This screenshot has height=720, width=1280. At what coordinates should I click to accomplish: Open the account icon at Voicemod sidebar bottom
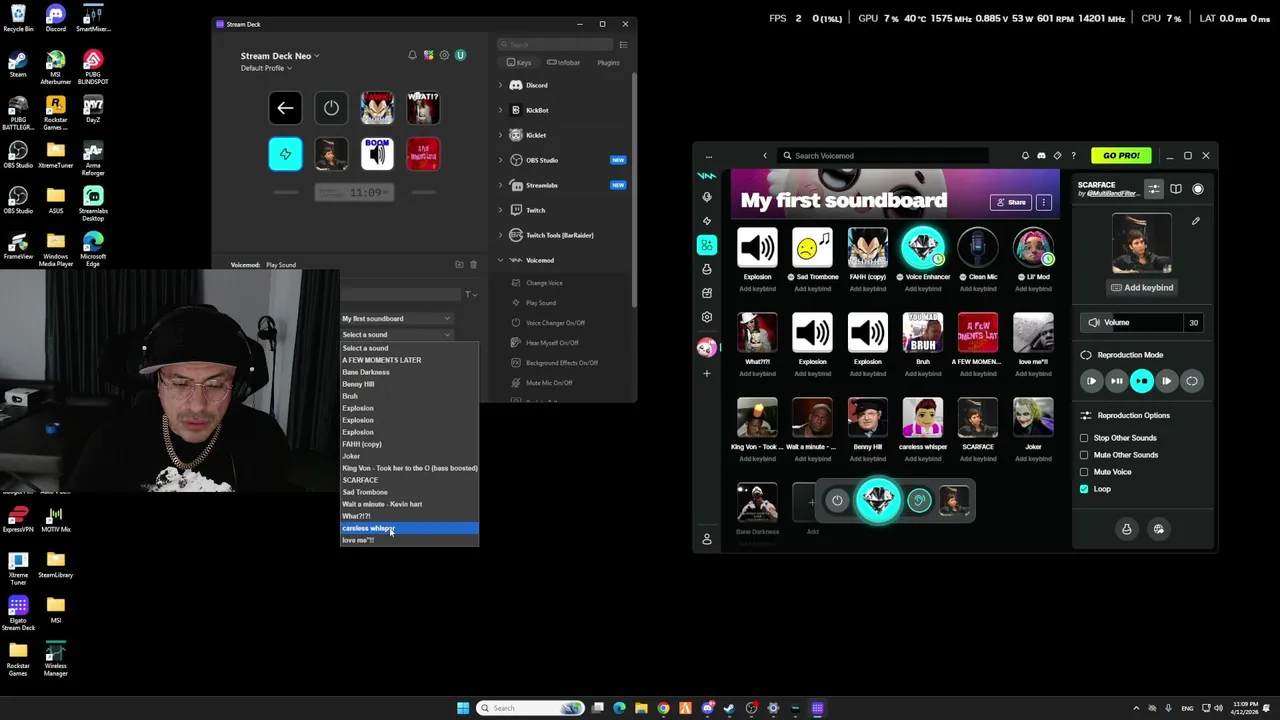[707, 539]
